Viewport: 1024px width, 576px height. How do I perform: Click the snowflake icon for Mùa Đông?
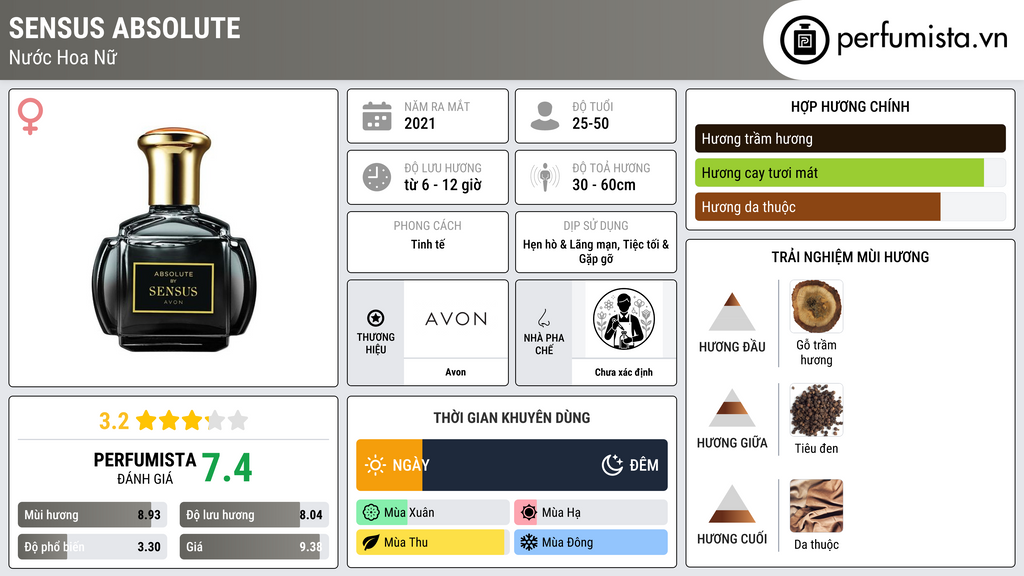click(529, 542)
